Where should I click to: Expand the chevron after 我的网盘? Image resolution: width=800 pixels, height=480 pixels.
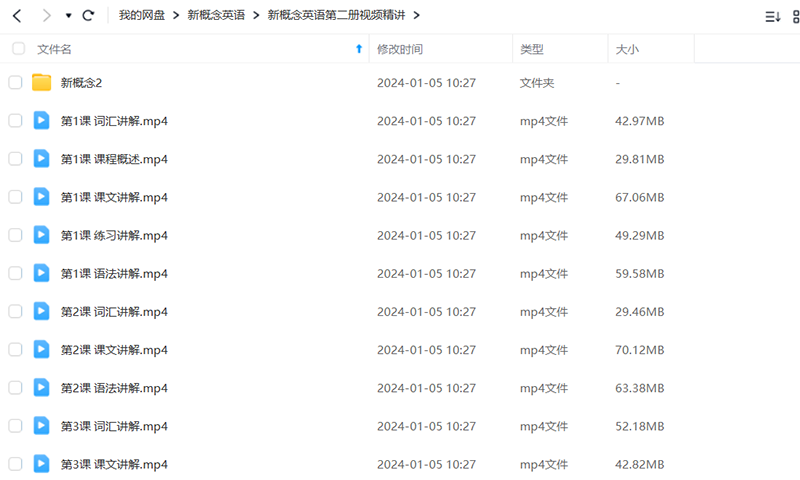tap(176, 16)
